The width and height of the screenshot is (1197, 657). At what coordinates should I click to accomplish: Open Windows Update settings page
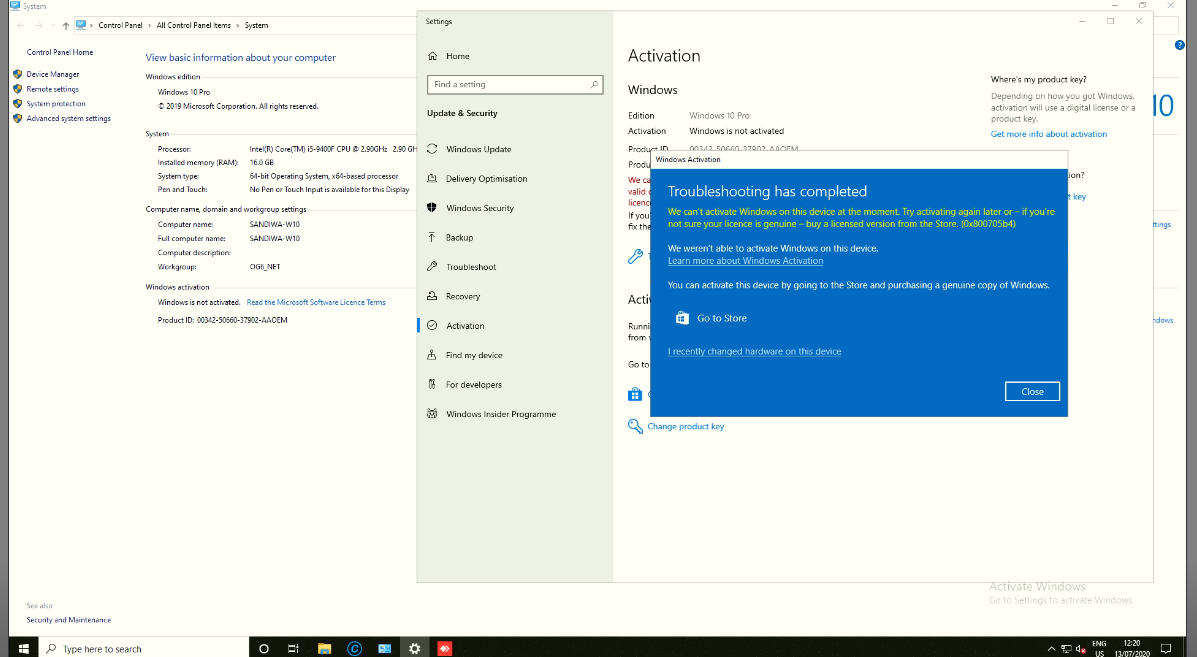coord(479,149)
